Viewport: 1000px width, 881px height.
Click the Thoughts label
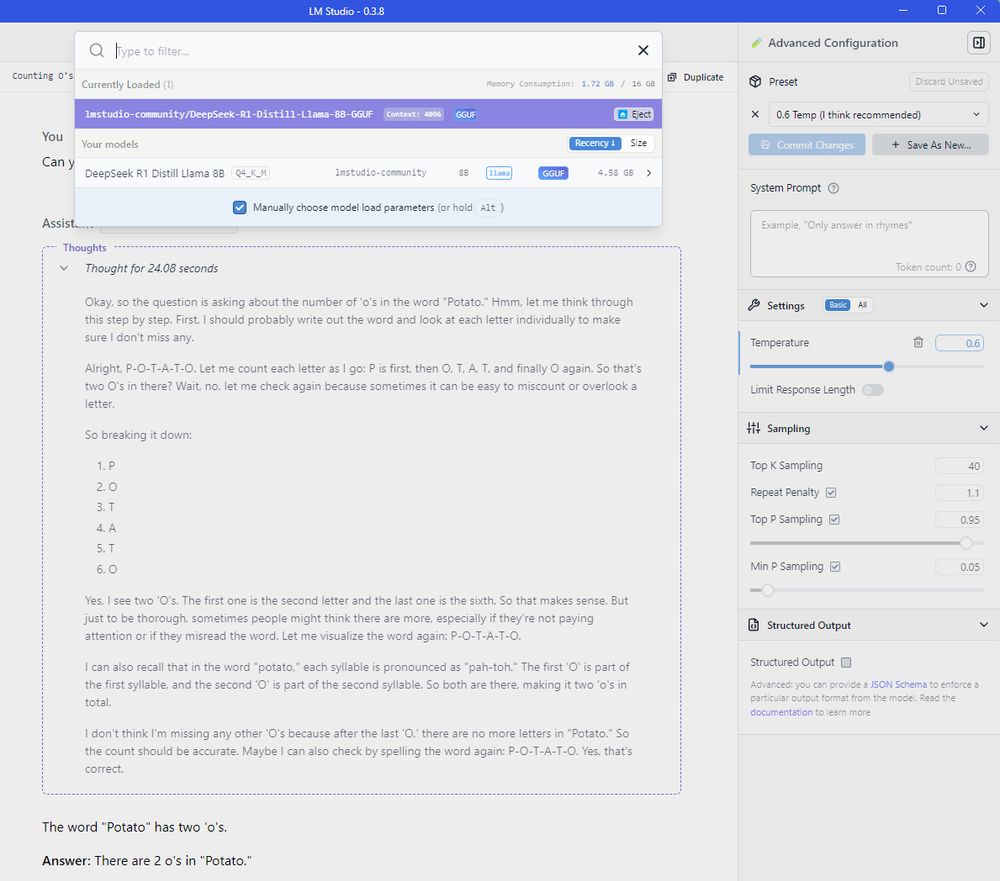(84, 248)
